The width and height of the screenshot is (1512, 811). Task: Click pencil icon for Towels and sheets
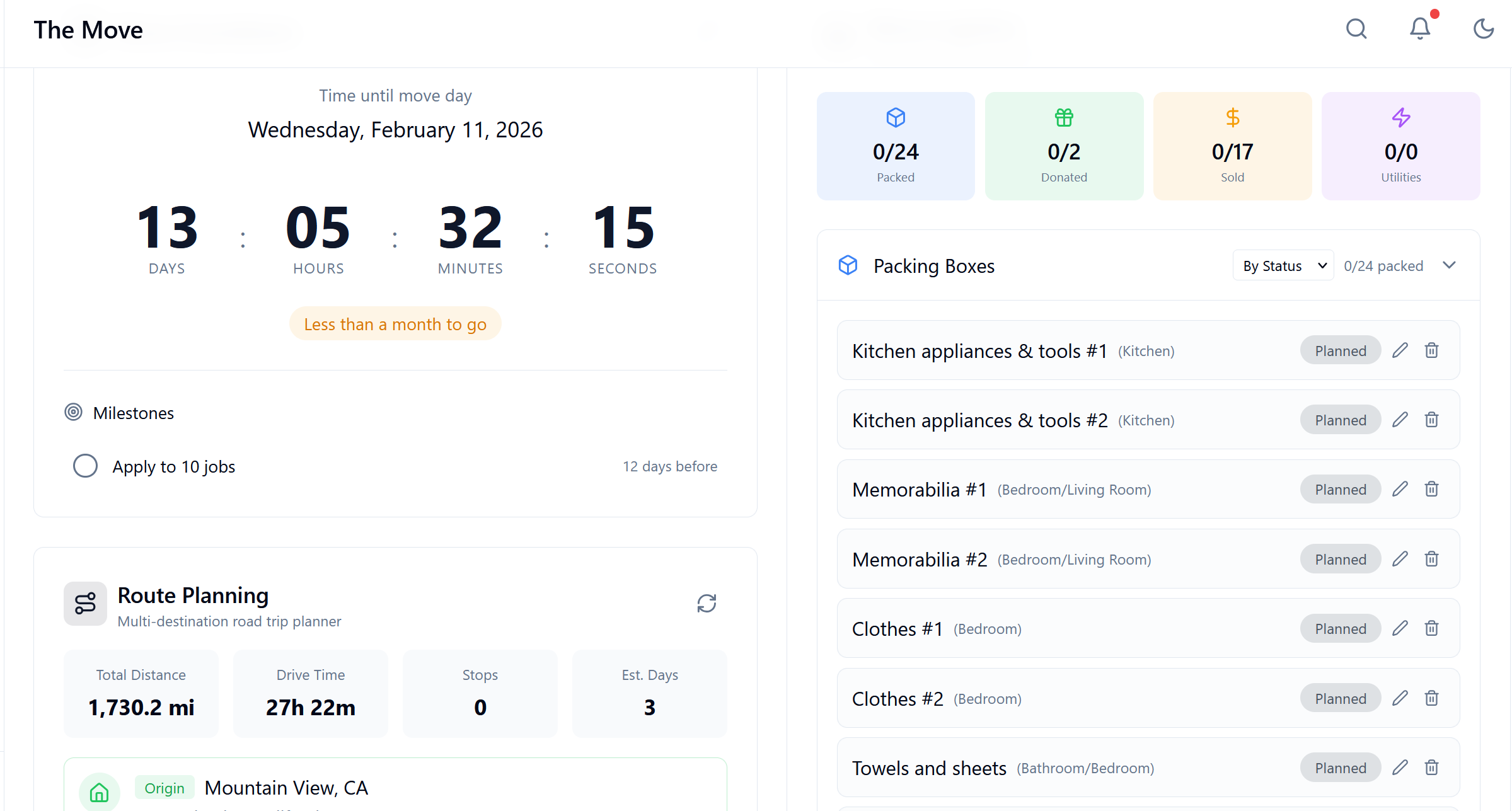click(1400, 768)
